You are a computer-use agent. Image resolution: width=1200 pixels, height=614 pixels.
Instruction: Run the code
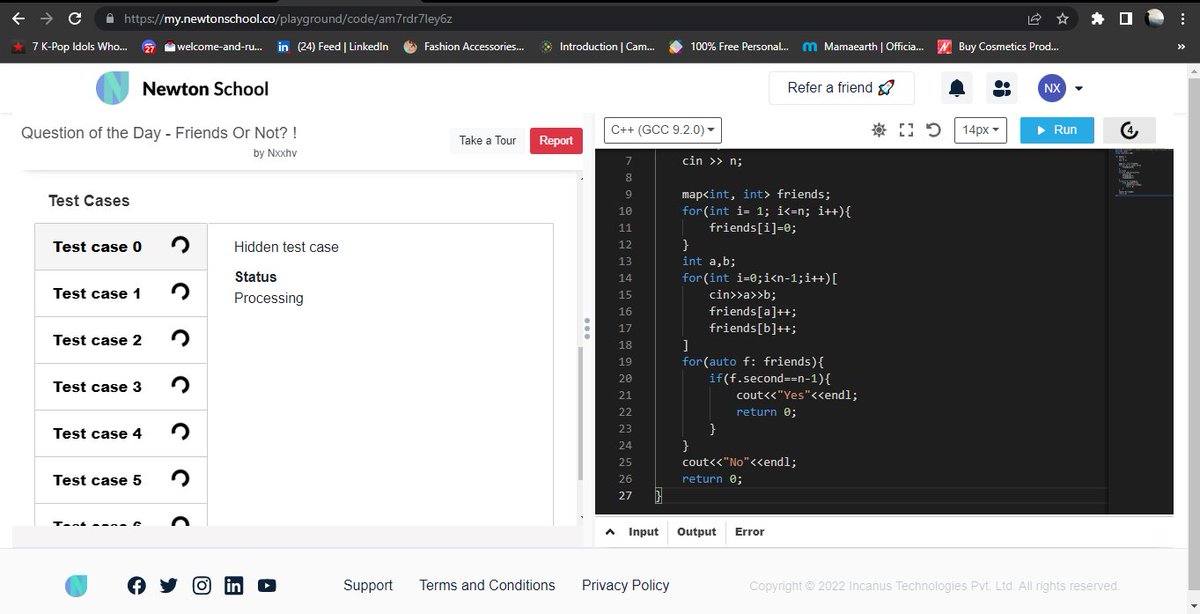pyautogui.click(x=1056, y=130)
